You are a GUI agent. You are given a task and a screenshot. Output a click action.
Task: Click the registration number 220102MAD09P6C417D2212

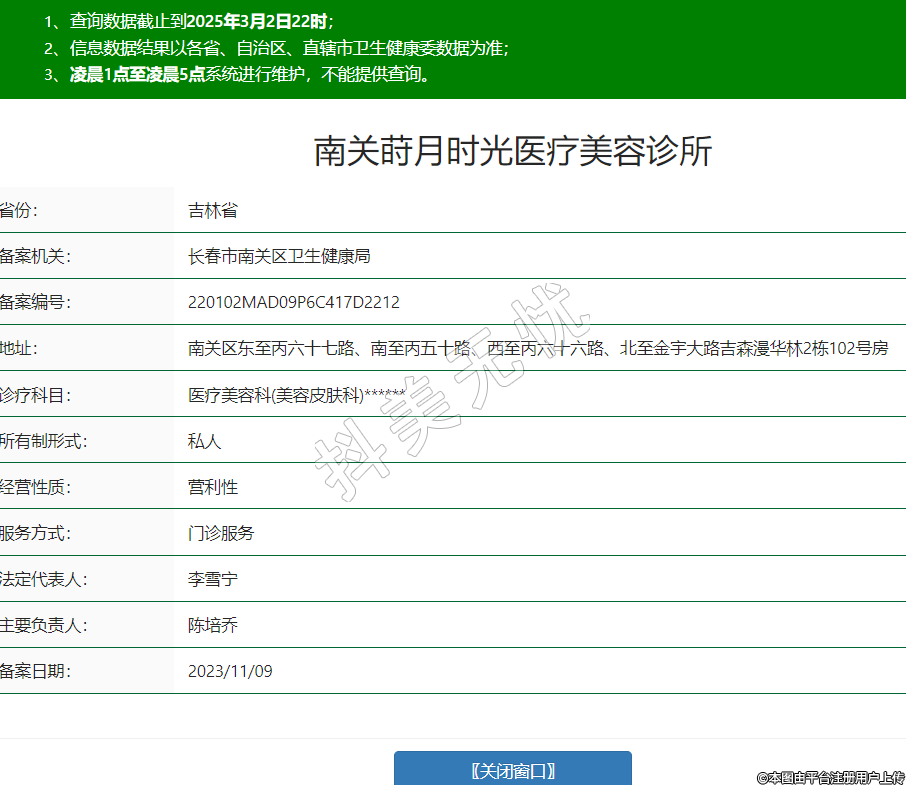click(293, 302)
